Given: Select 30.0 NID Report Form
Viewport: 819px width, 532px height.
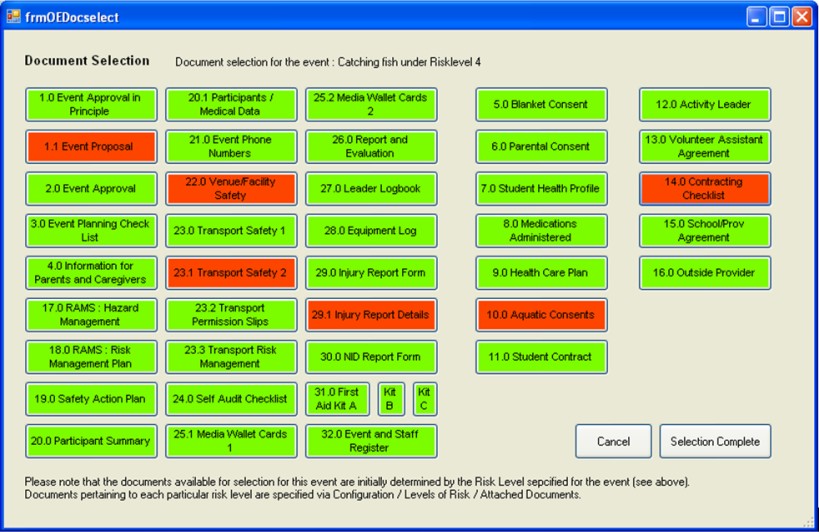Looking at the screenshot, I should point(371,357).
